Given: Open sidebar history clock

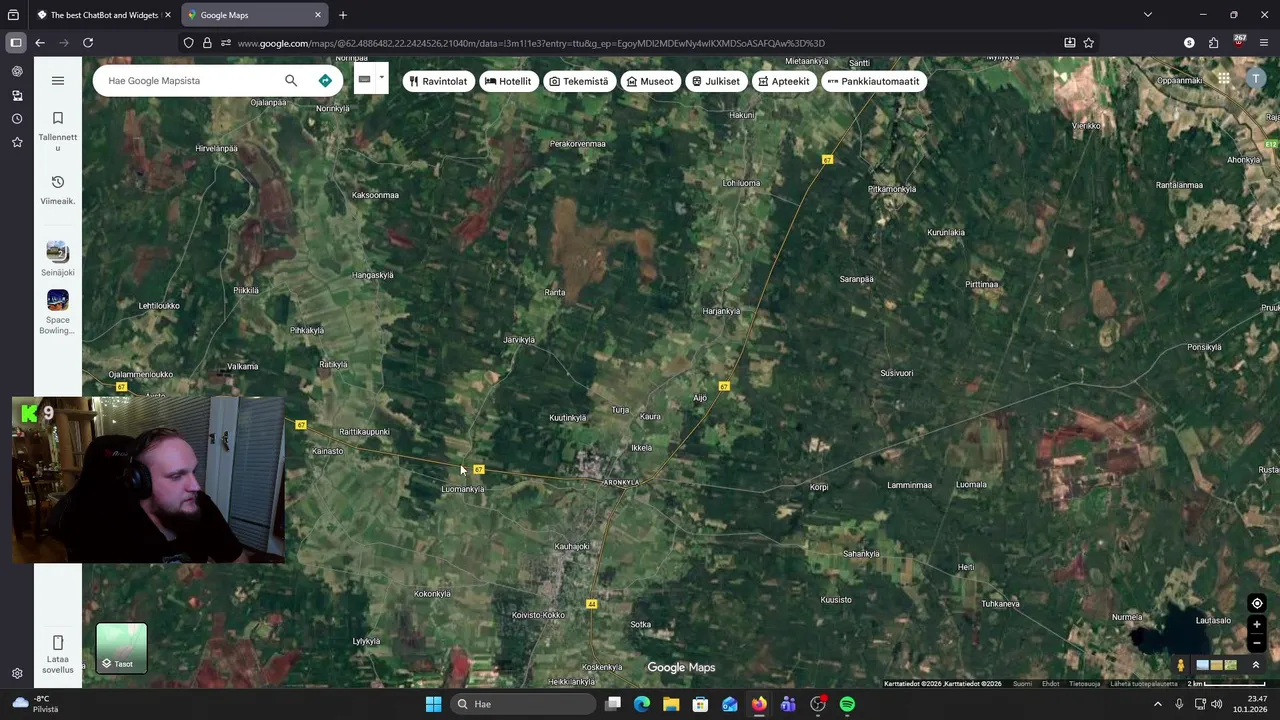Looking at the screenshot, I should click(17, 119).
